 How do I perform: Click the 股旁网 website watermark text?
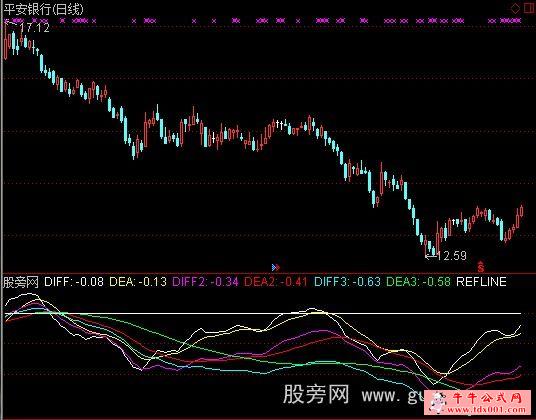pos(352,395)
